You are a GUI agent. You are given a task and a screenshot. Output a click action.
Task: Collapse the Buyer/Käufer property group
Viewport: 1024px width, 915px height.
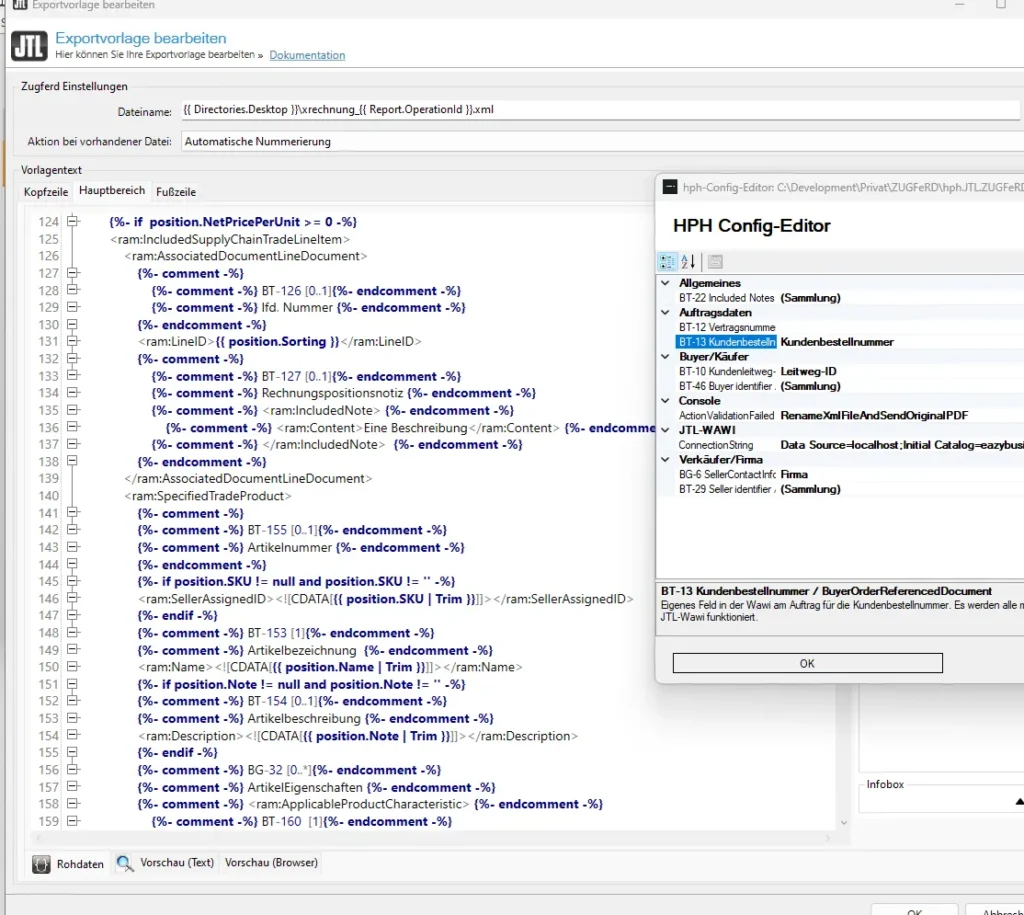tap(666, 357)
